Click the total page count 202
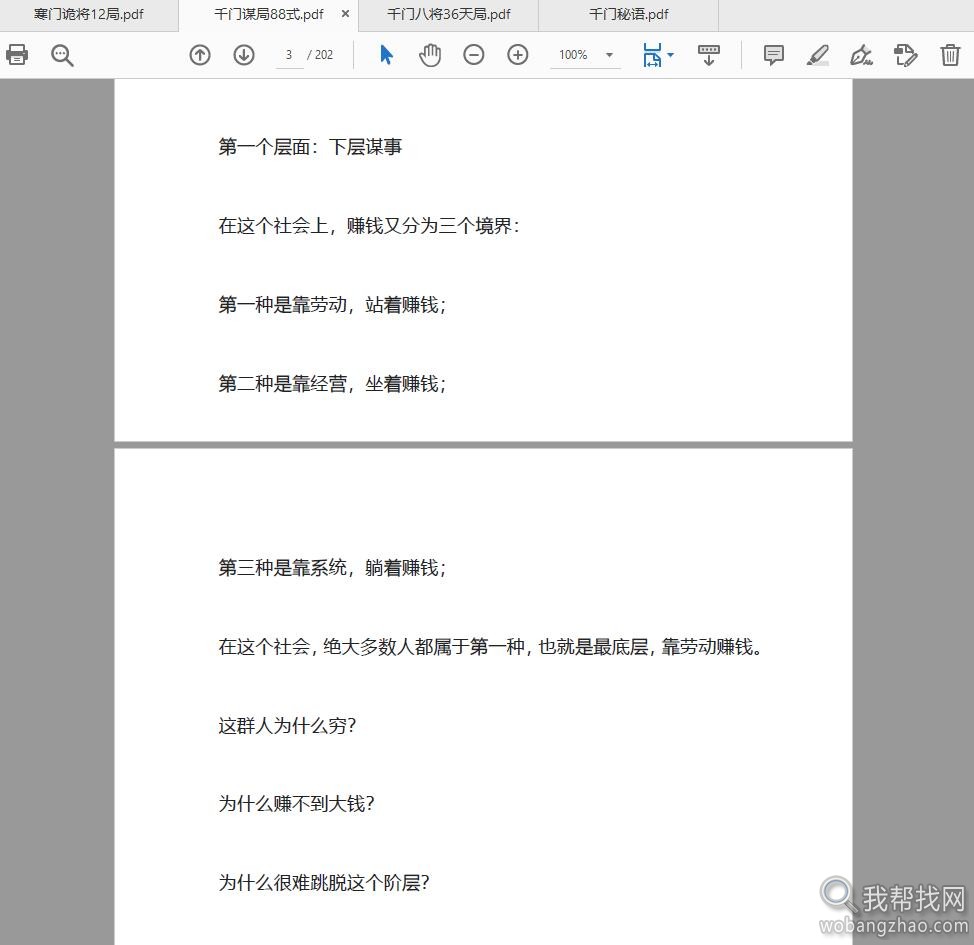Screen dimensions: 974x945 click(x=324, y=55)
